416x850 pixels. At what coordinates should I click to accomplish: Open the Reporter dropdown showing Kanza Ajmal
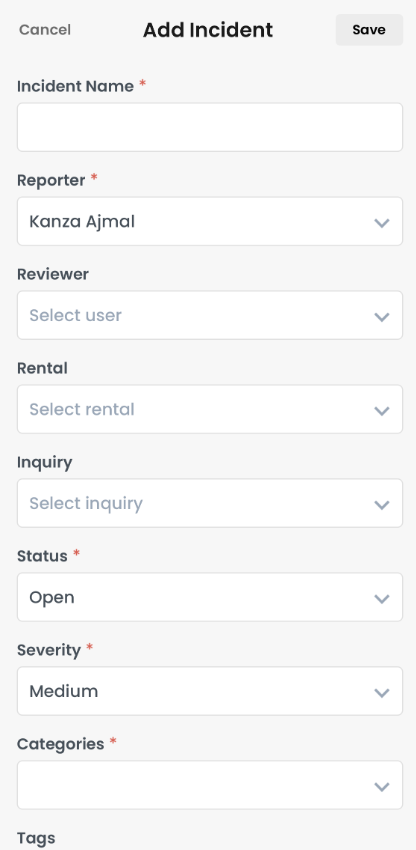210,221
